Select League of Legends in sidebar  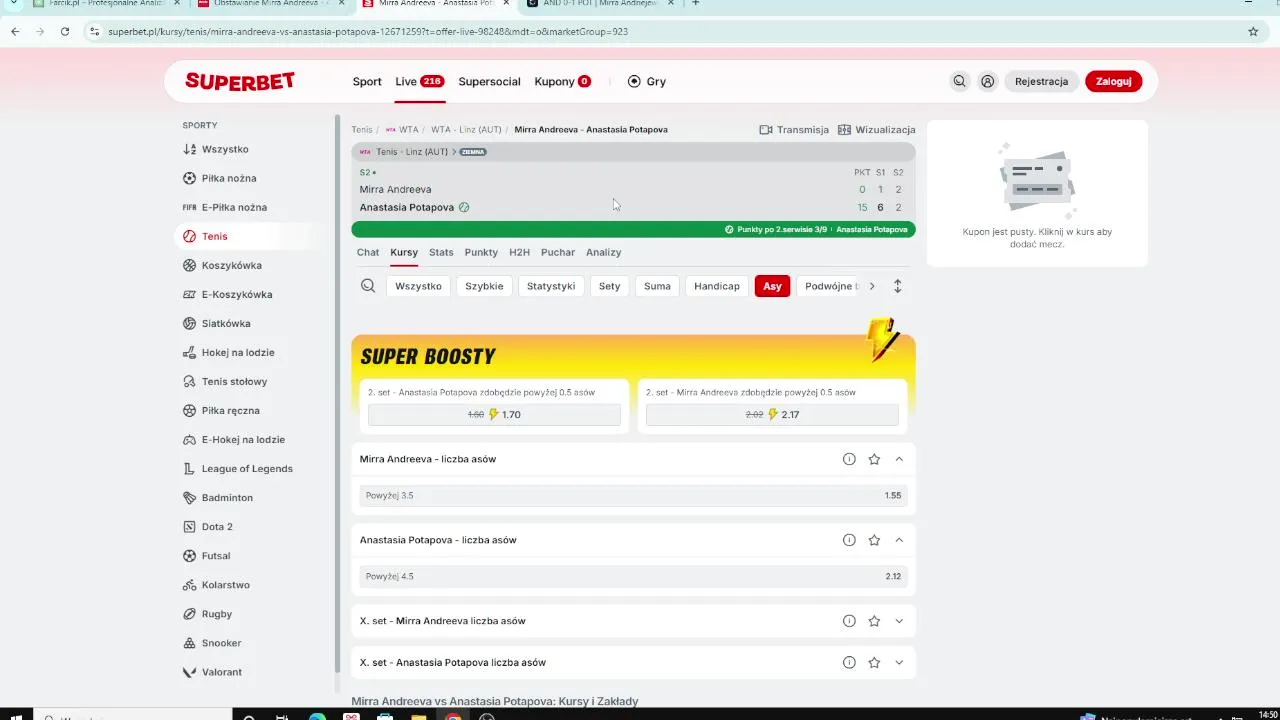238,468
